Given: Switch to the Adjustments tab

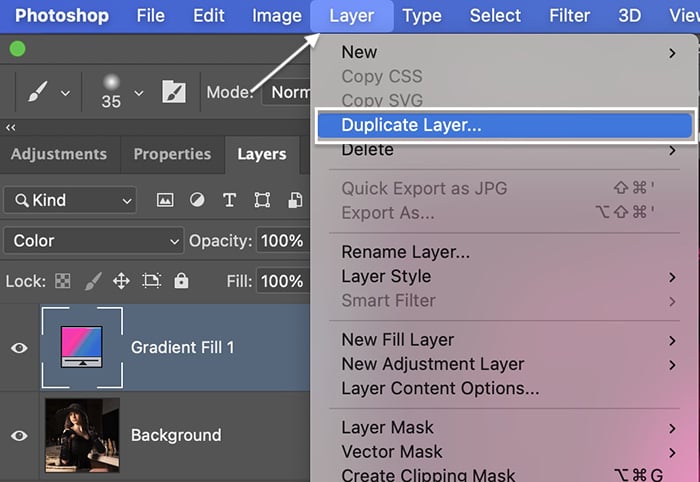Looking at the screenshot, I should pyautogui.click(x=59, y=154).
